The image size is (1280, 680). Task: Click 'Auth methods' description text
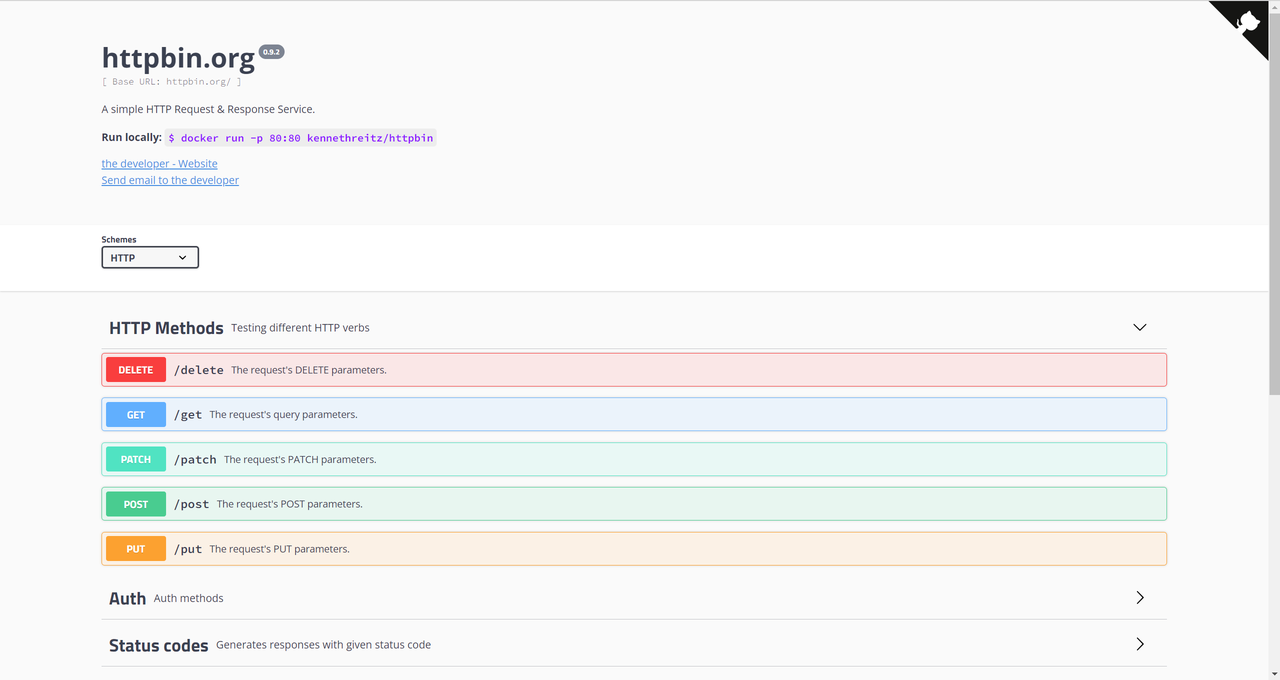[188, 598]
